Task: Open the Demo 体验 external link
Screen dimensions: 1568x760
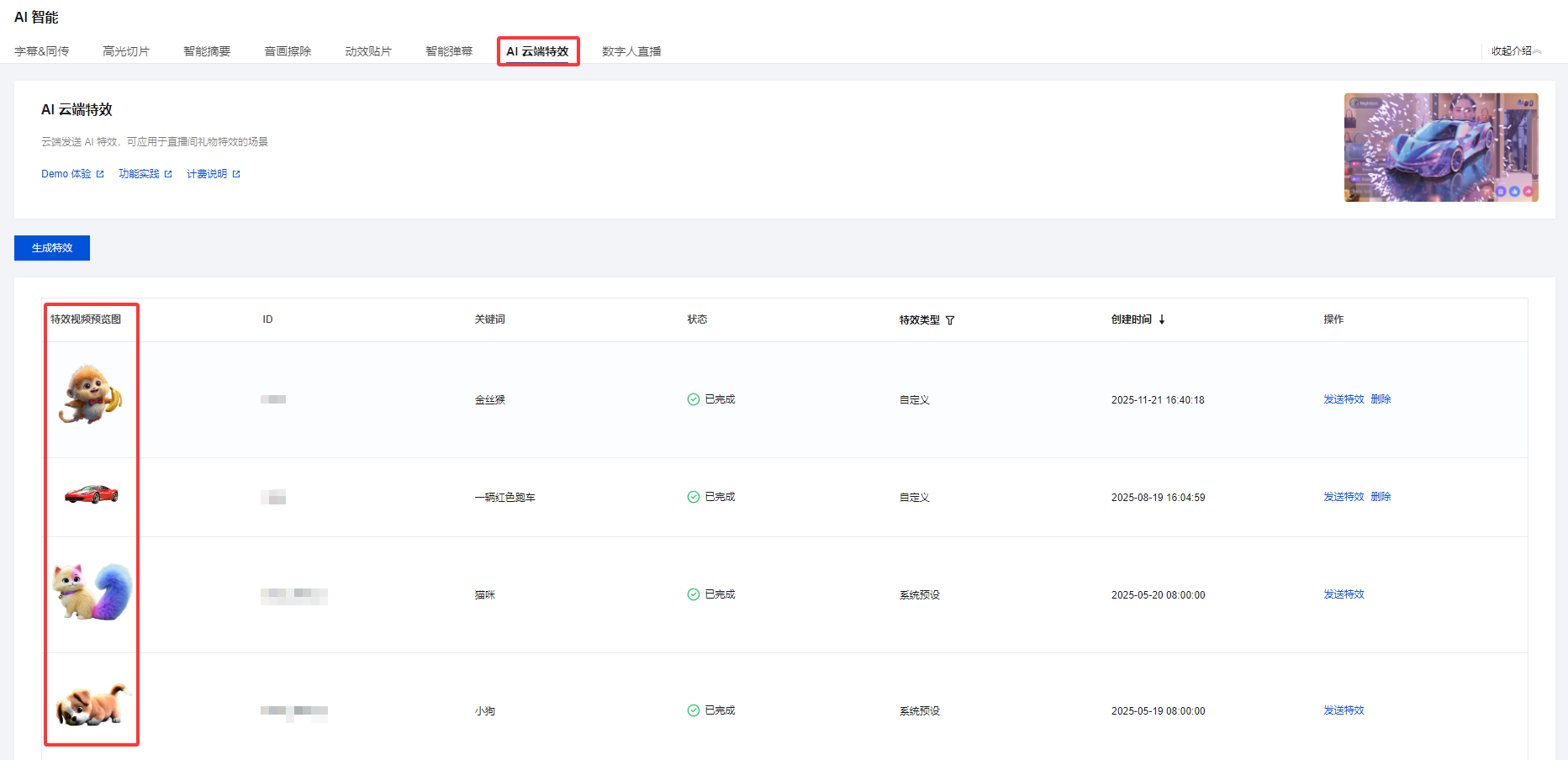Action: [72, 174]
